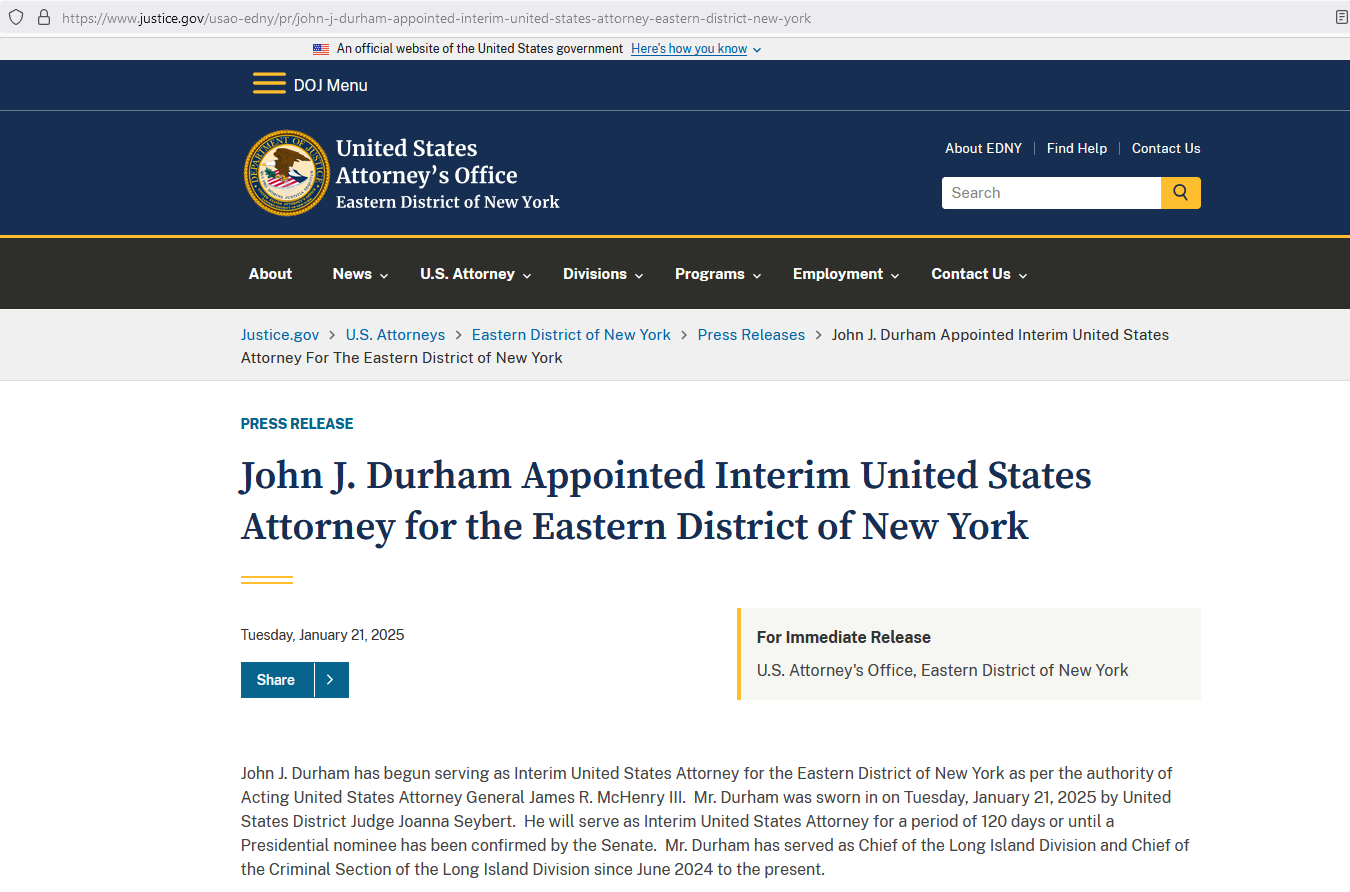Viewport: 1350px width, 892px height.
Task: Expand the U.S. Attorney dropdown menu
Action: (x=476, y=274)
